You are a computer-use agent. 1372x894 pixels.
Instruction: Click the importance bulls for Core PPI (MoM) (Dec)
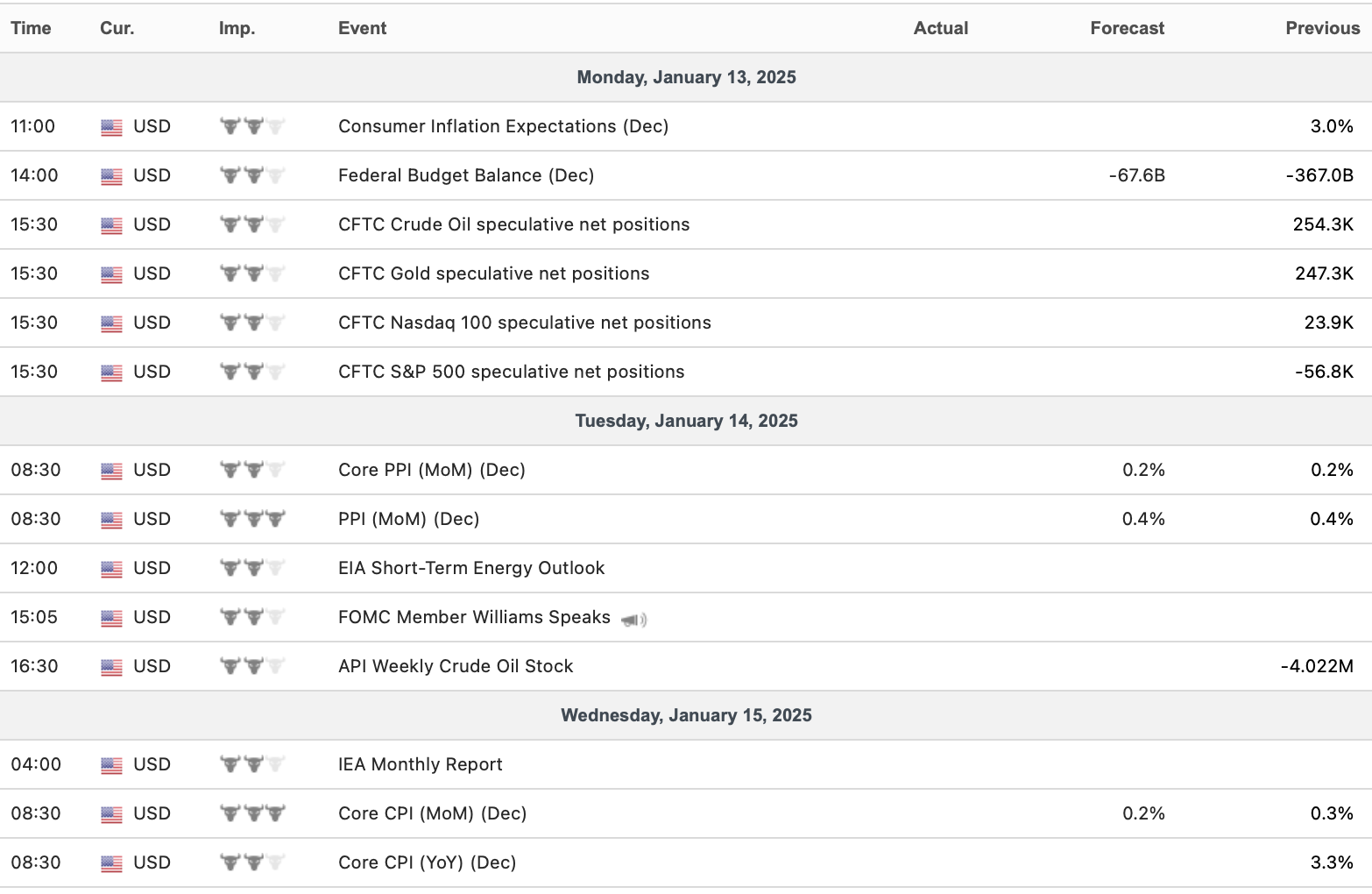252,470
